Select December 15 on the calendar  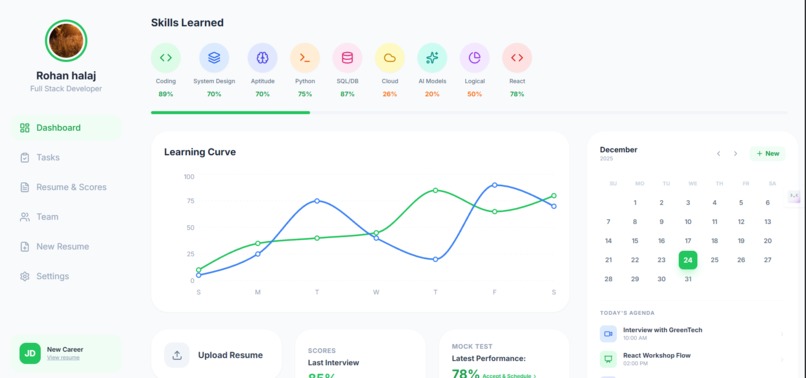(635, 241)
